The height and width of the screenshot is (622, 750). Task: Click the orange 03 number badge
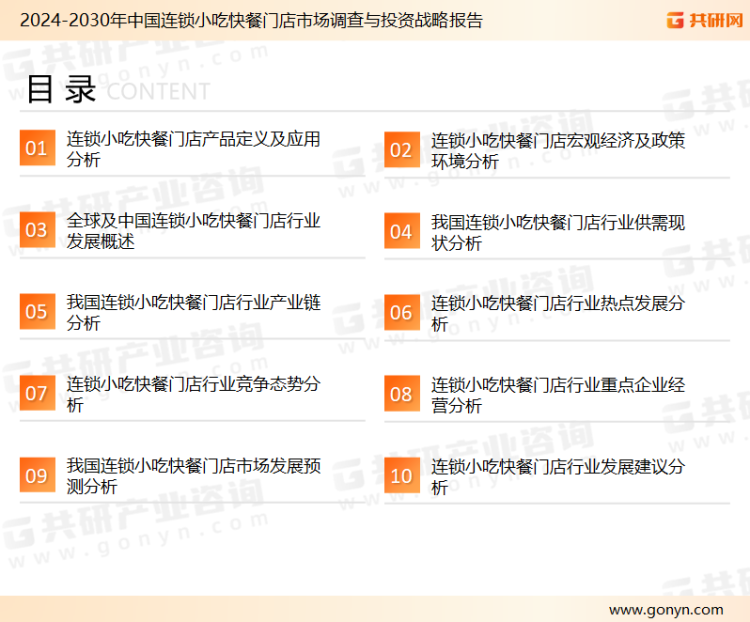click(37, 230)
